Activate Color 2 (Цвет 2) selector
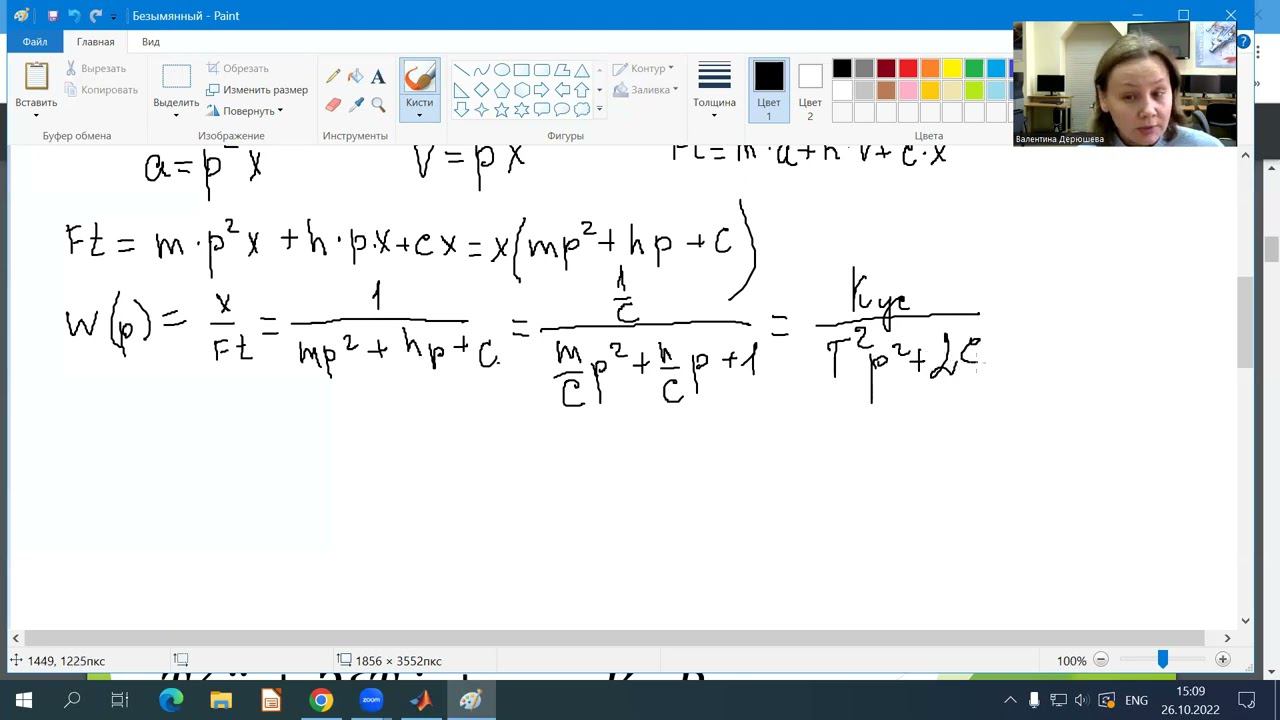Screen dimensions: 1280x720 810,90
